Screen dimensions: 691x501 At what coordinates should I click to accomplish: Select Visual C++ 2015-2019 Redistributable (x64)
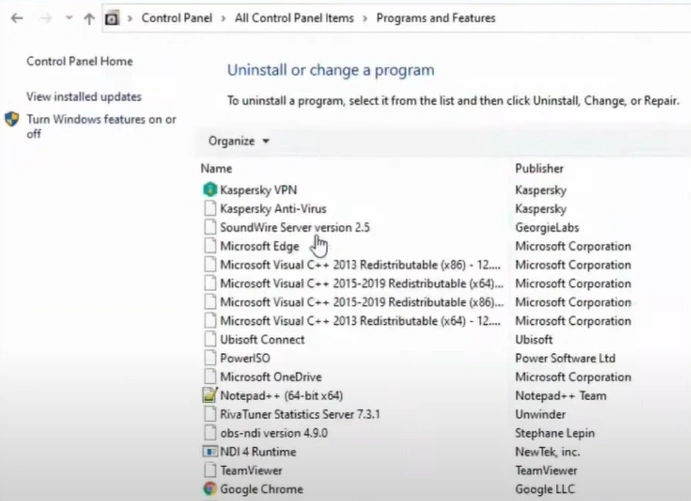point(362,284)
